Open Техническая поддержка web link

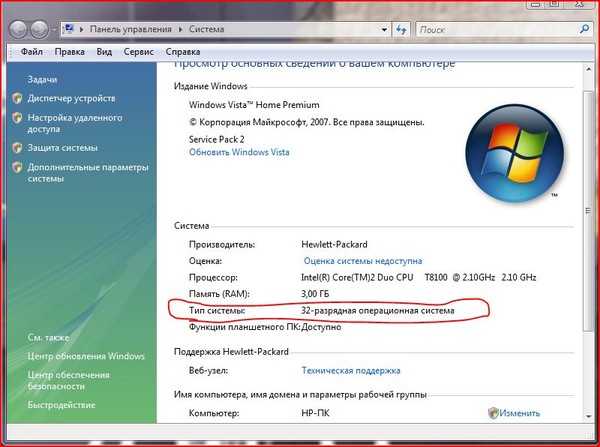click(x=351, y=370)
